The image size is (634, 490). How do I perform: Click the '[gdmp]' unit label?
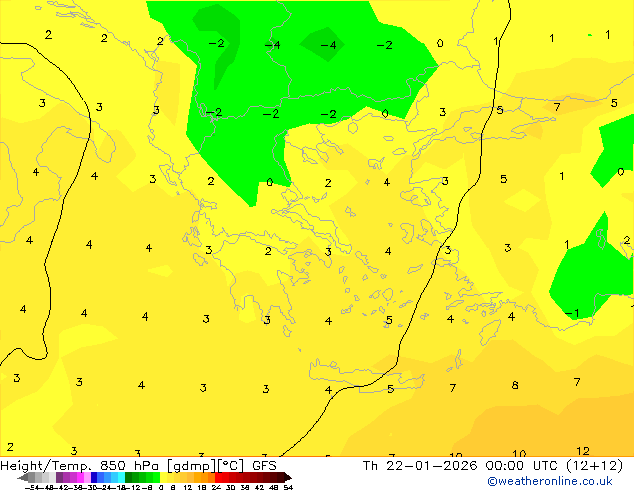(x=190, y=466)
